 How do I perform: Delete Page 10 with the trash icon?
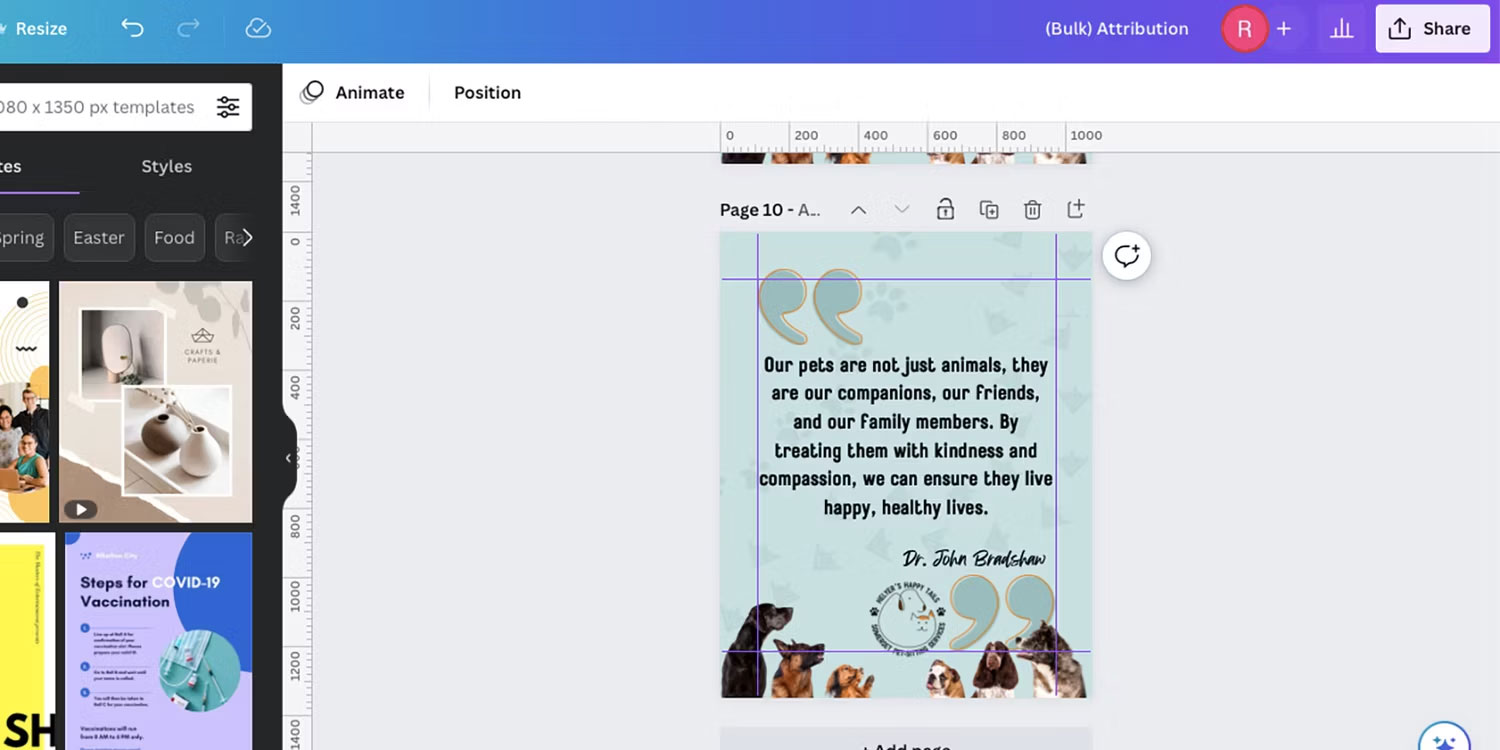point(1032,209)
